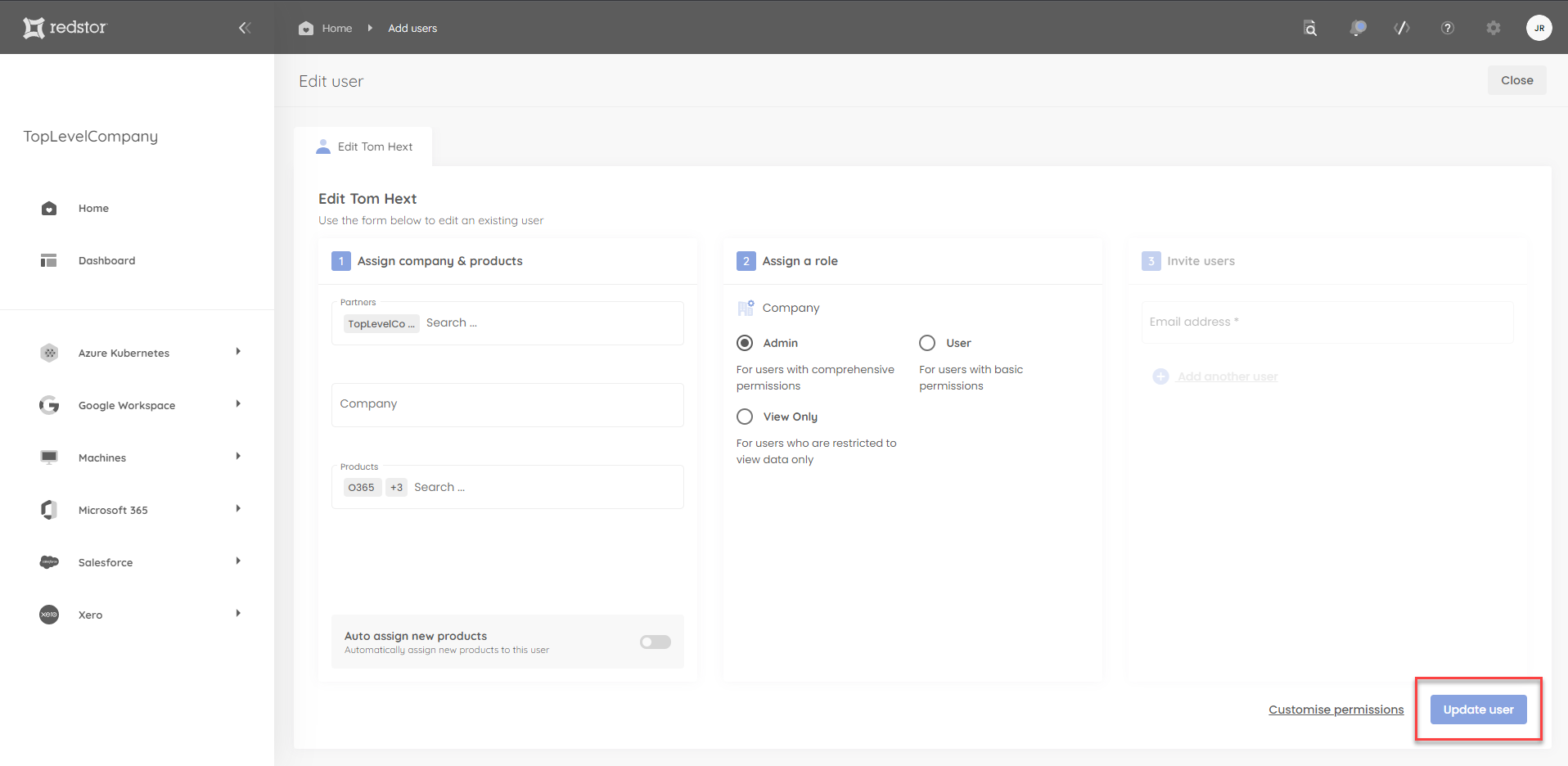The height and width of the screenshot is (766, 1568).
Task: Collapse the sidebar with double chevron
Action: tap(245, 28)
